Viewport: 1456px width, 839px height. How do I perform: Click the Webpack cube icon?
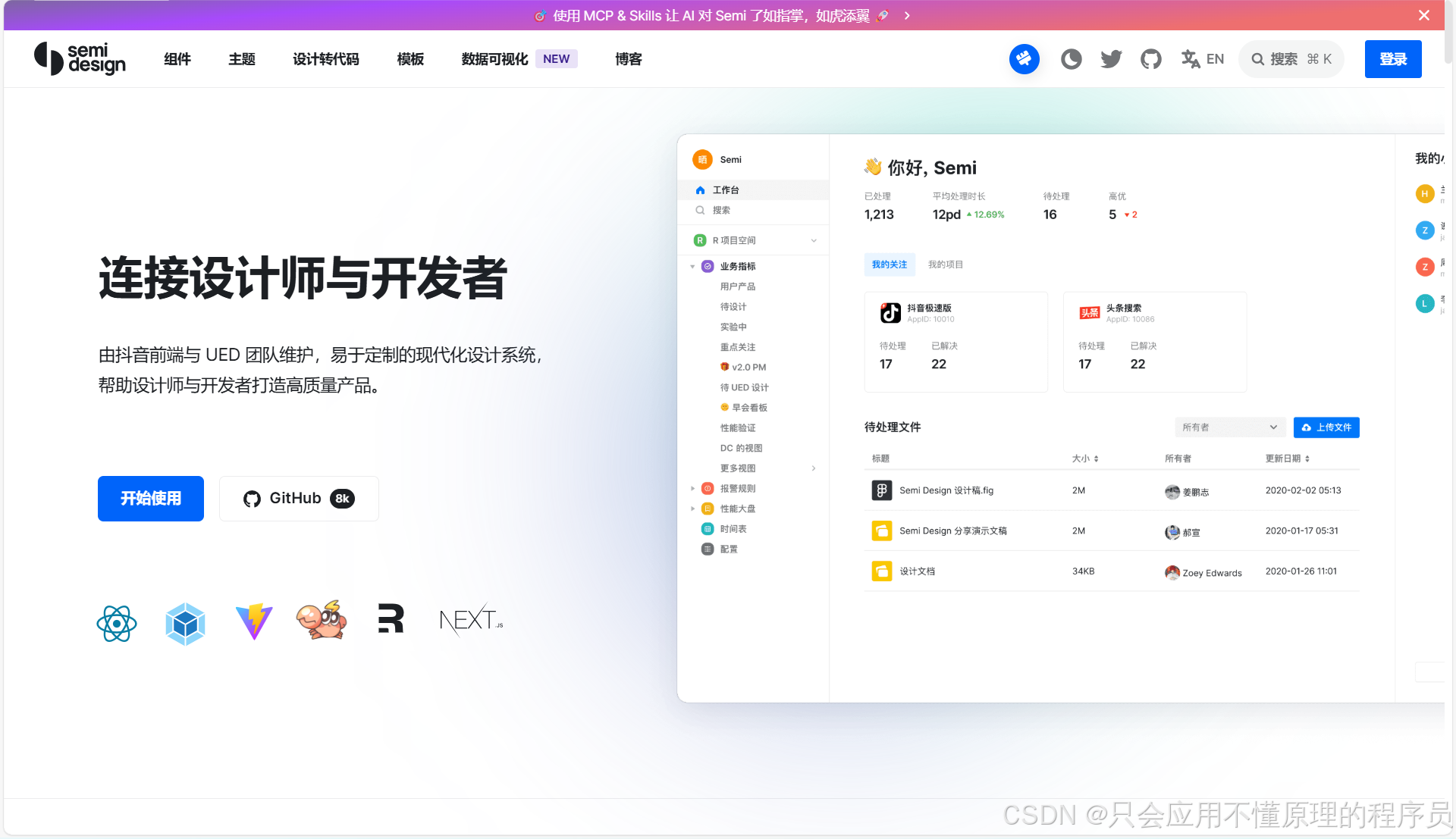(x=185, y=624)
